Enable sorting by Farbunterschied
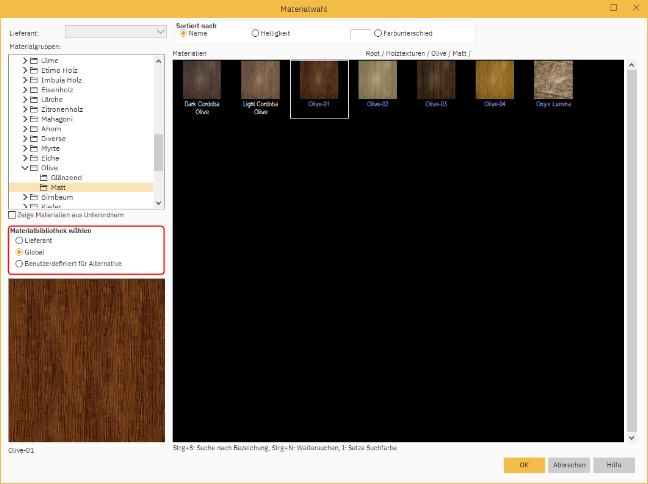 tap(377, 33)
